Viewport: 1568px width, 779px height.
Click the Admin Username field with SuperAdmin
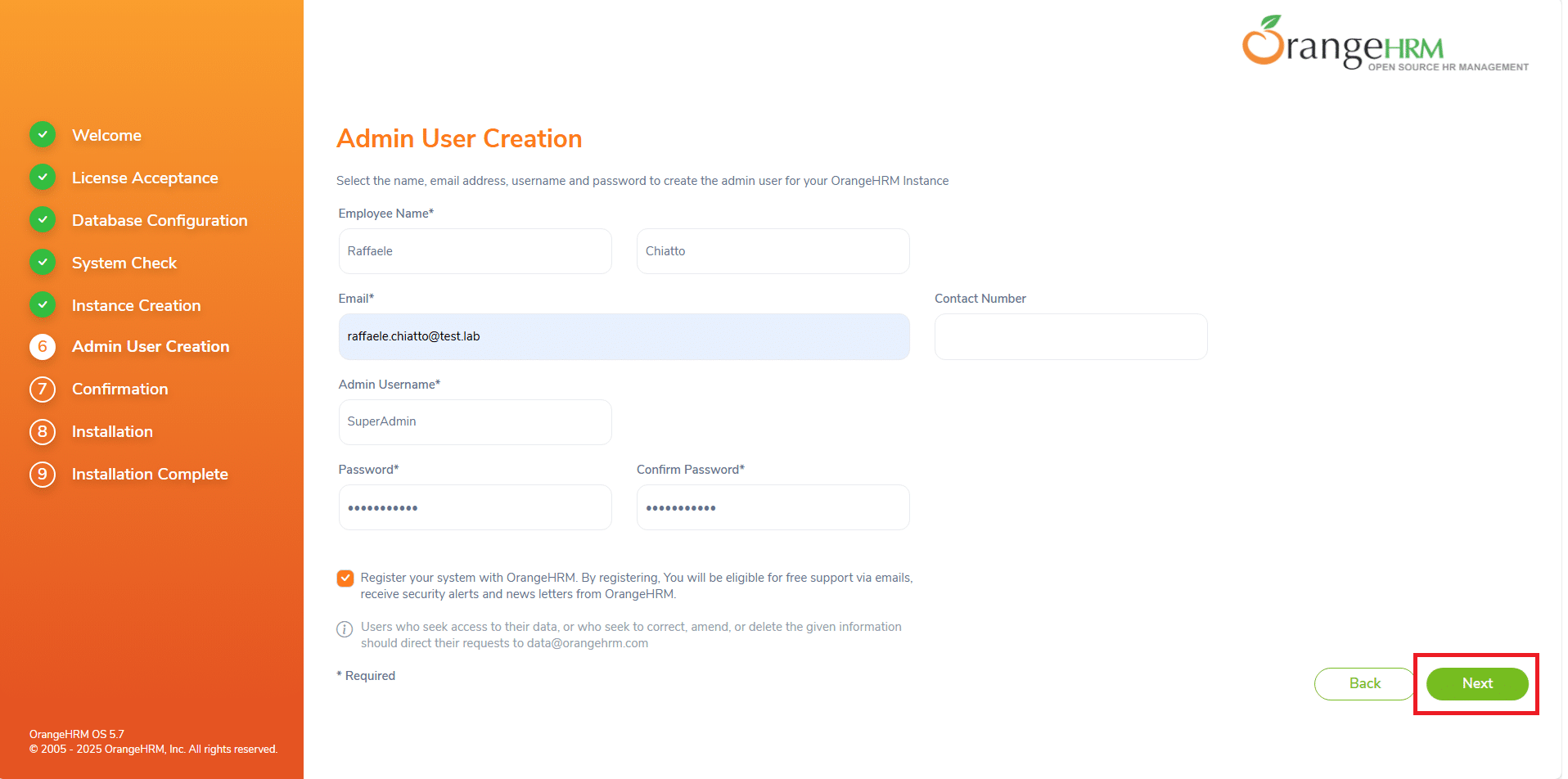tap(475, 422)
